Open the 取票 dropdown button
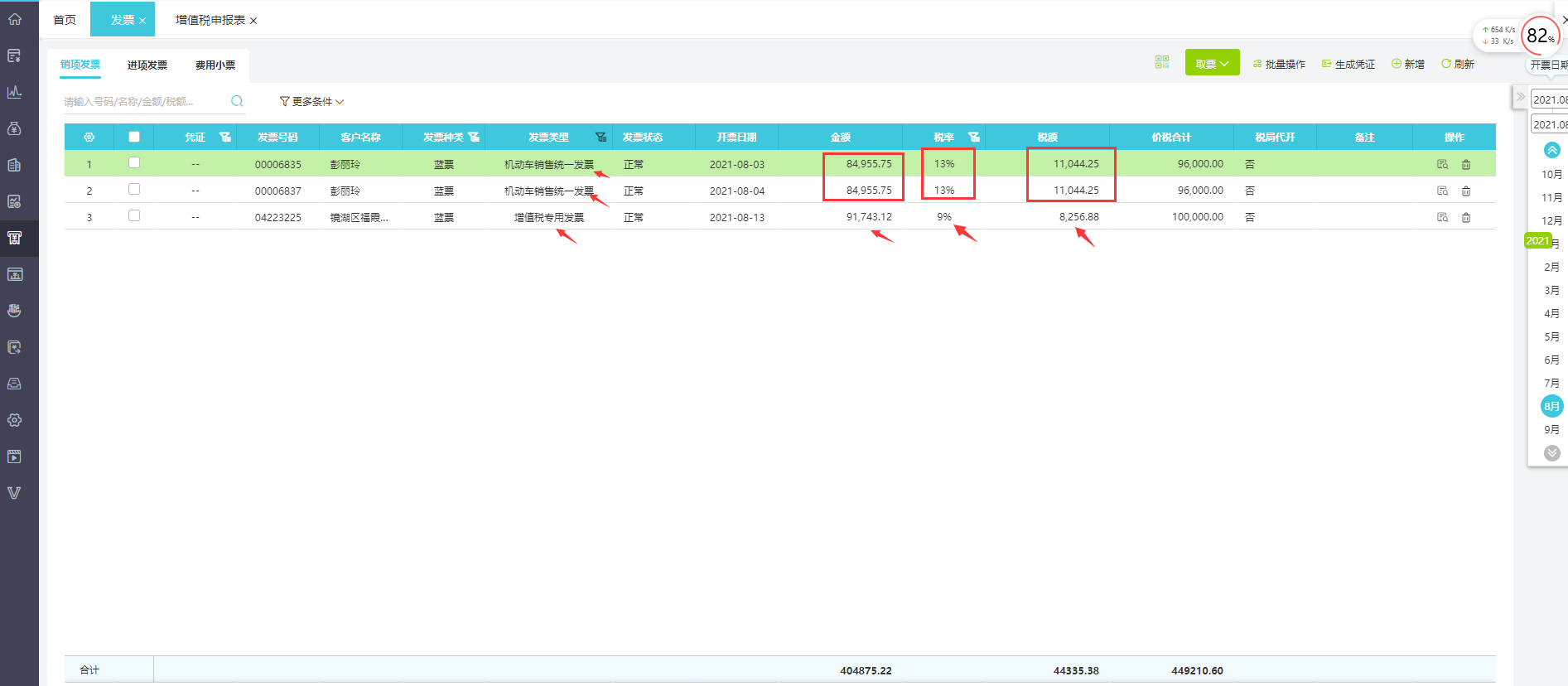 point(1212,63)
